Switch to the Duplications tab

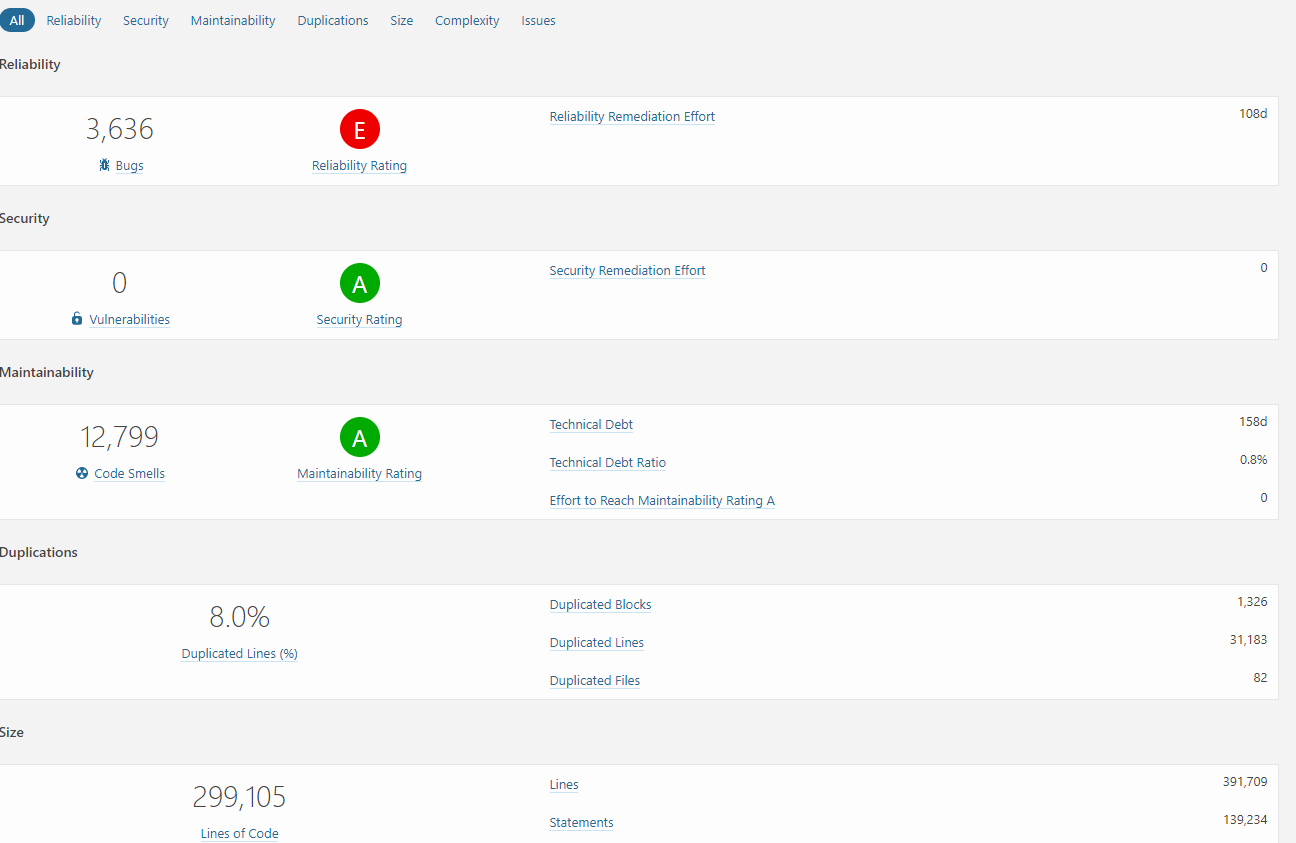[x=332, y=20]
